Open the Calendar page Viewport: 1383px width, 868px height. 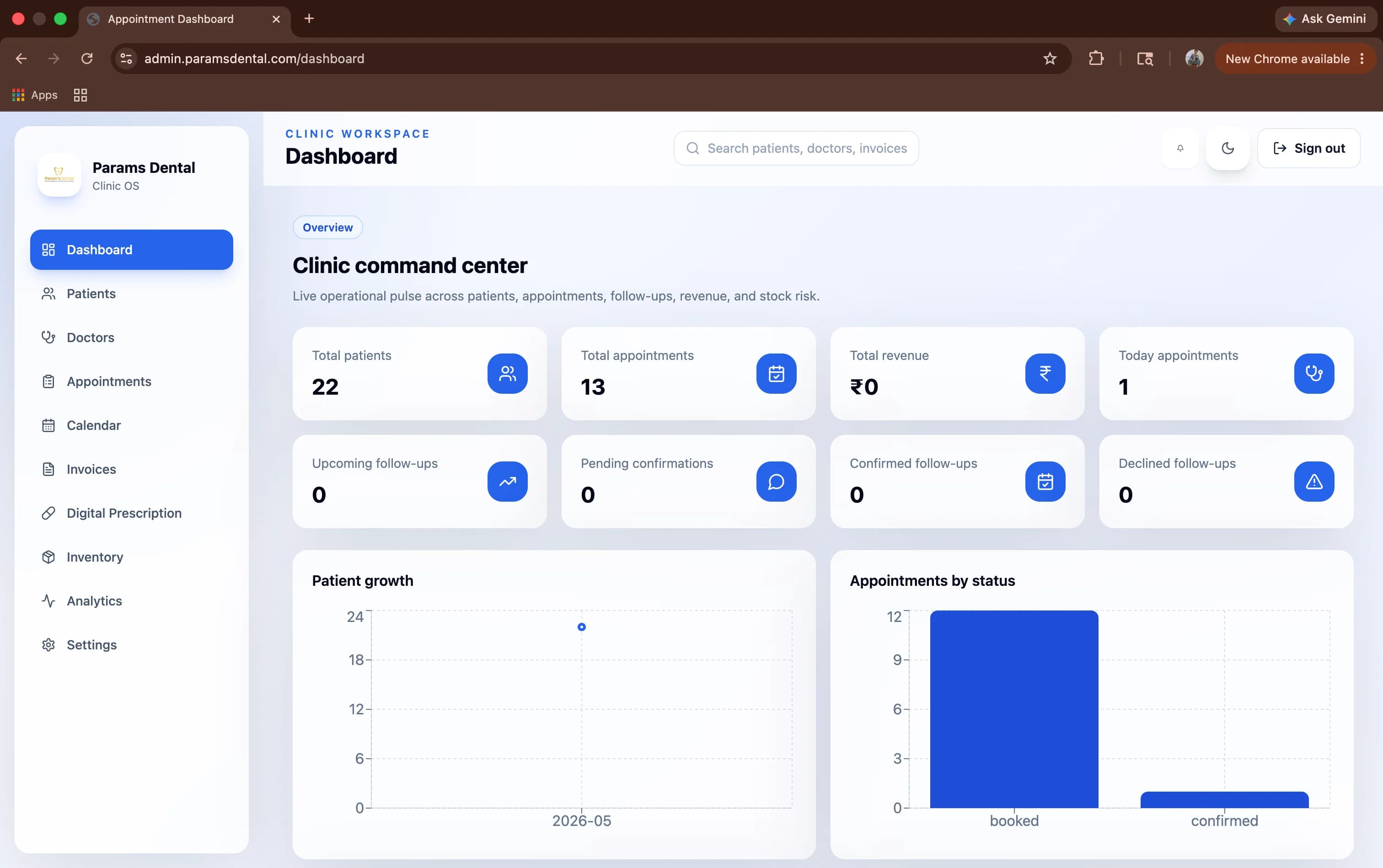[131, 425]
